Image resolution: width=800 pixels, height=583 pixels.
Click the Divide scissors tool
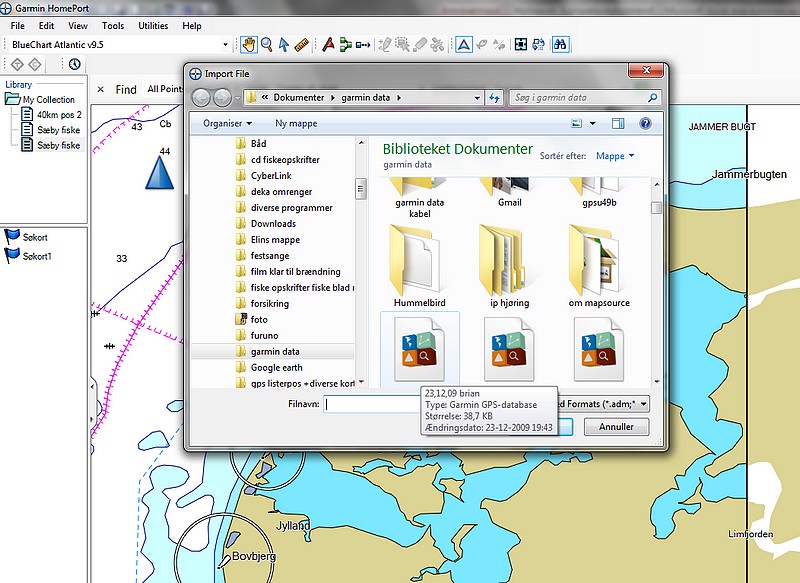click(x=437, y=45)
